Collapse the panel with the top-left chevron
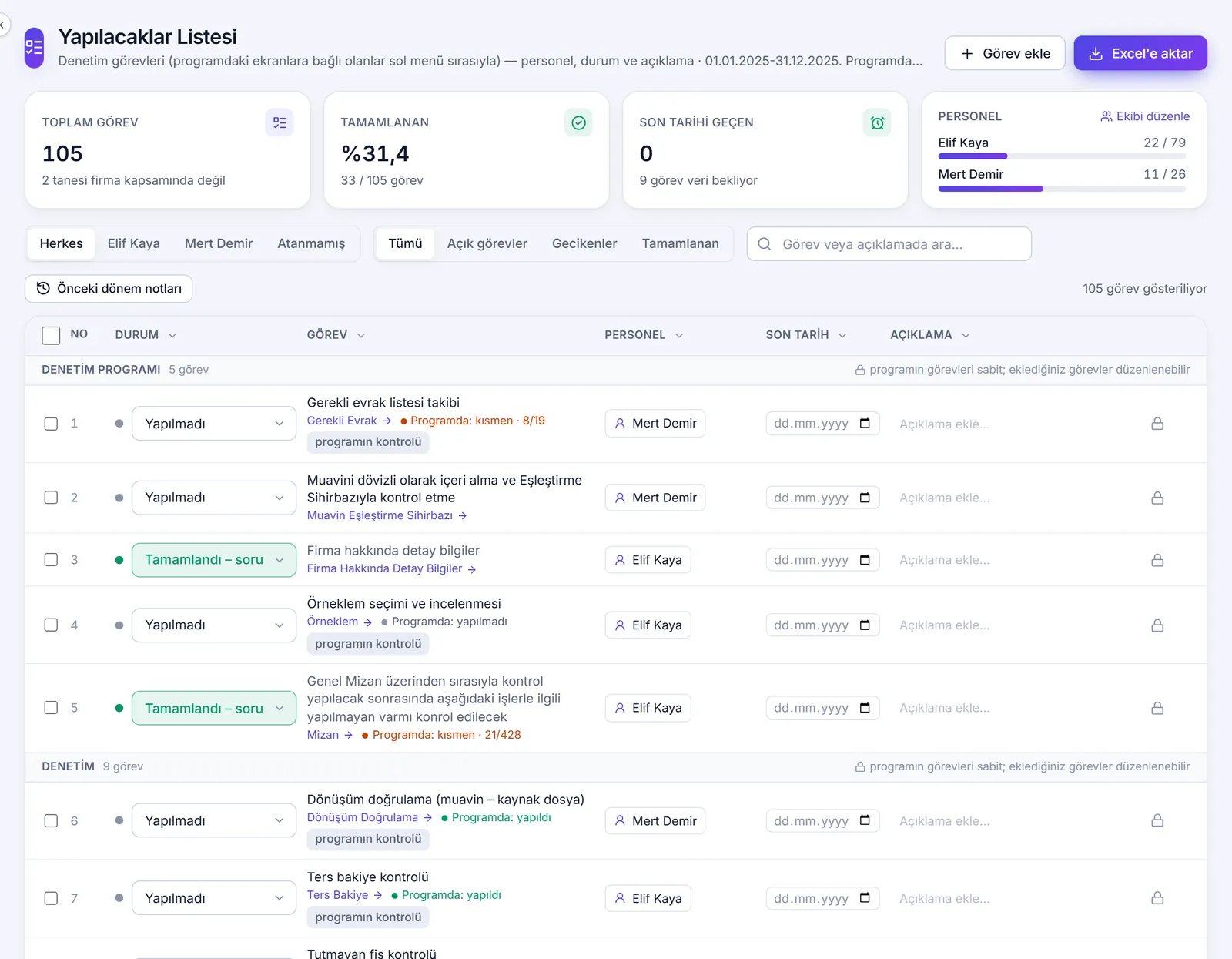This screenshot has width=1232, height=959. point(2,25)
